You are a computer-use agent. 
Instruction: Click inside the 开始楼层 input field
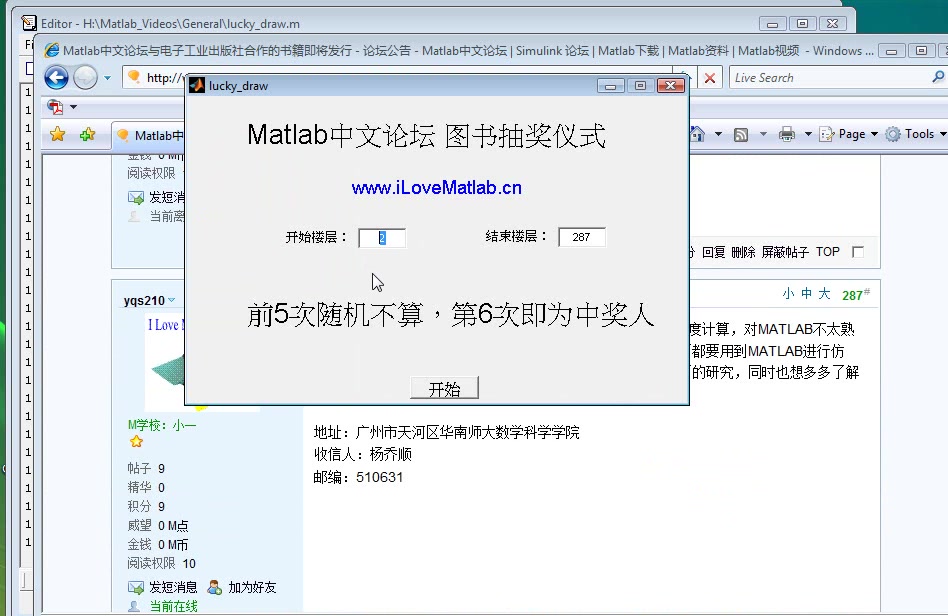[382, 238]
